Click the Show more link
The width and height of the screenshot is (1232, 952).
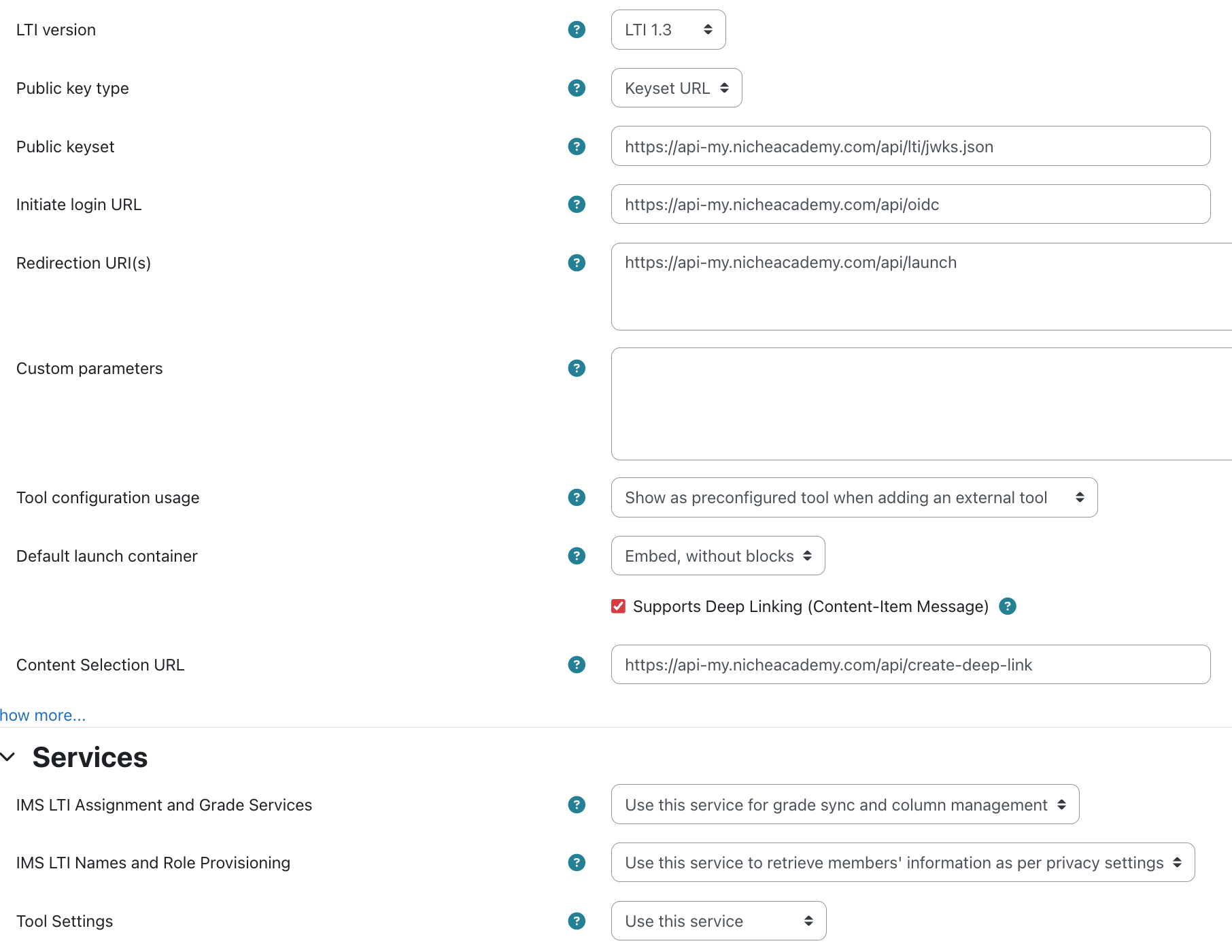[43, 715]
